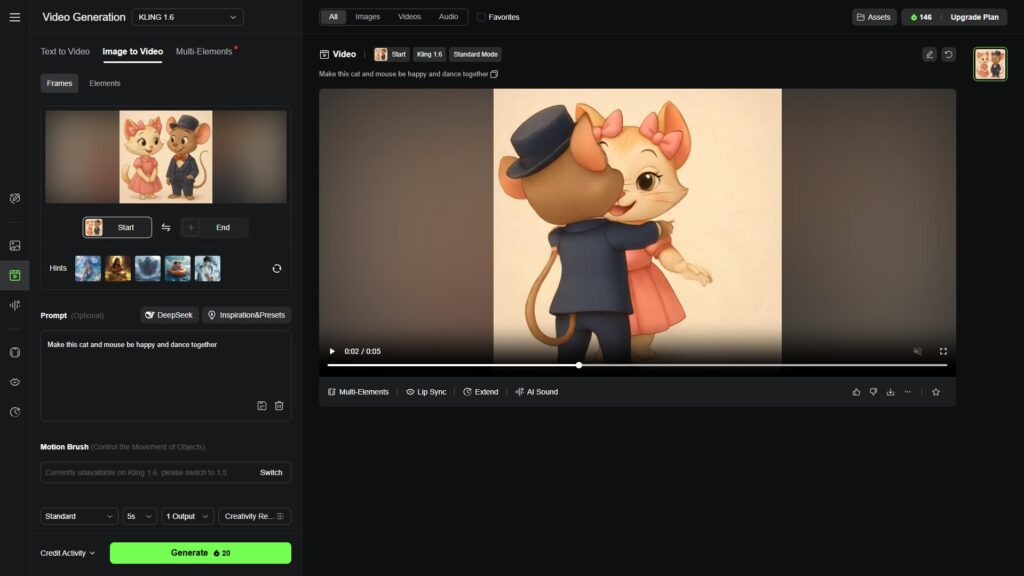This screenshot has height=576, width=1024.
Task: Open the KLING 1.6 model dropdown
Action: click(x=187, y=17)
